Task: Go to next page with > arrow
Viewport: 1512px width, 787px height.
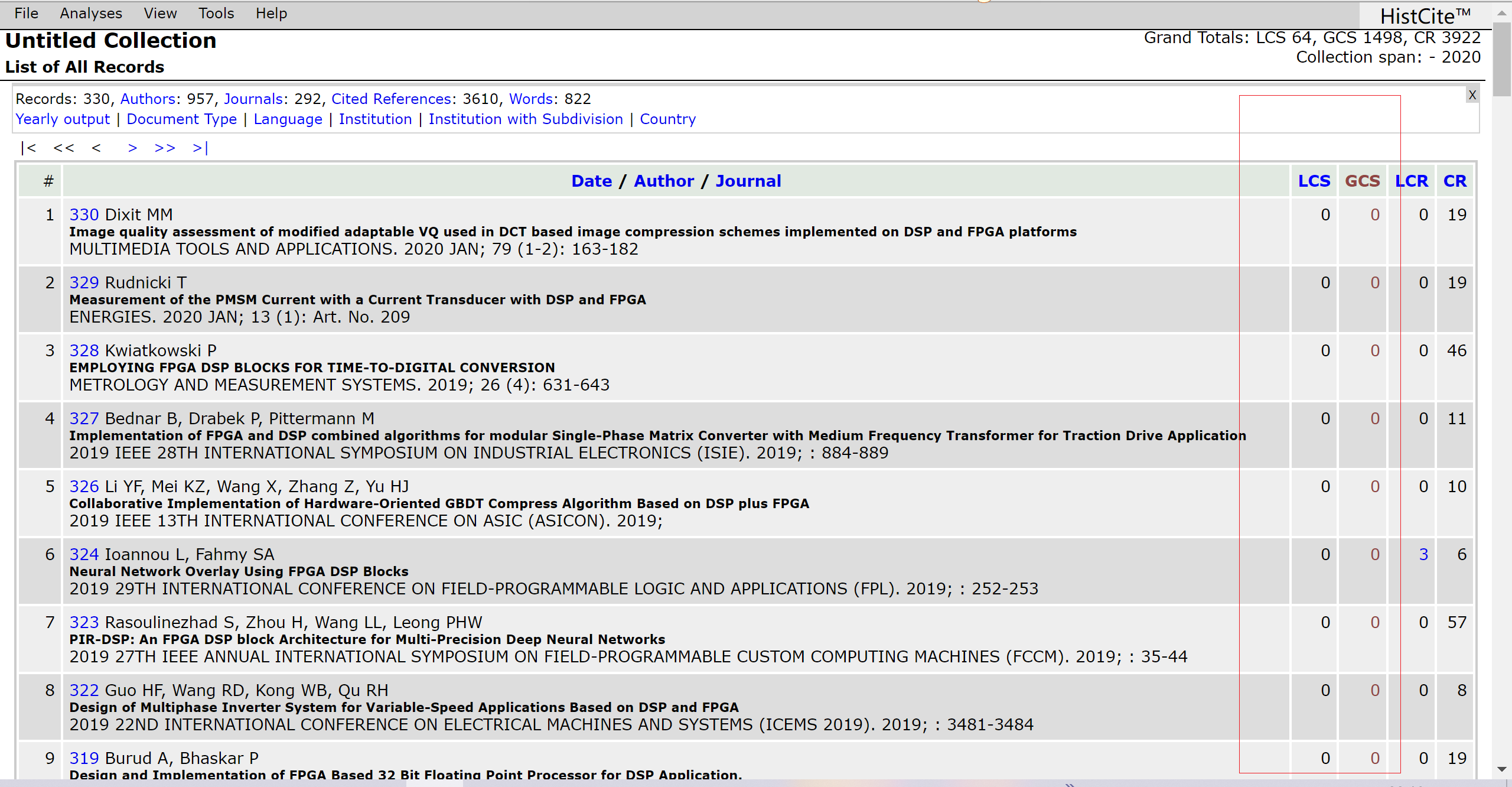Action: tap(132, 148)
